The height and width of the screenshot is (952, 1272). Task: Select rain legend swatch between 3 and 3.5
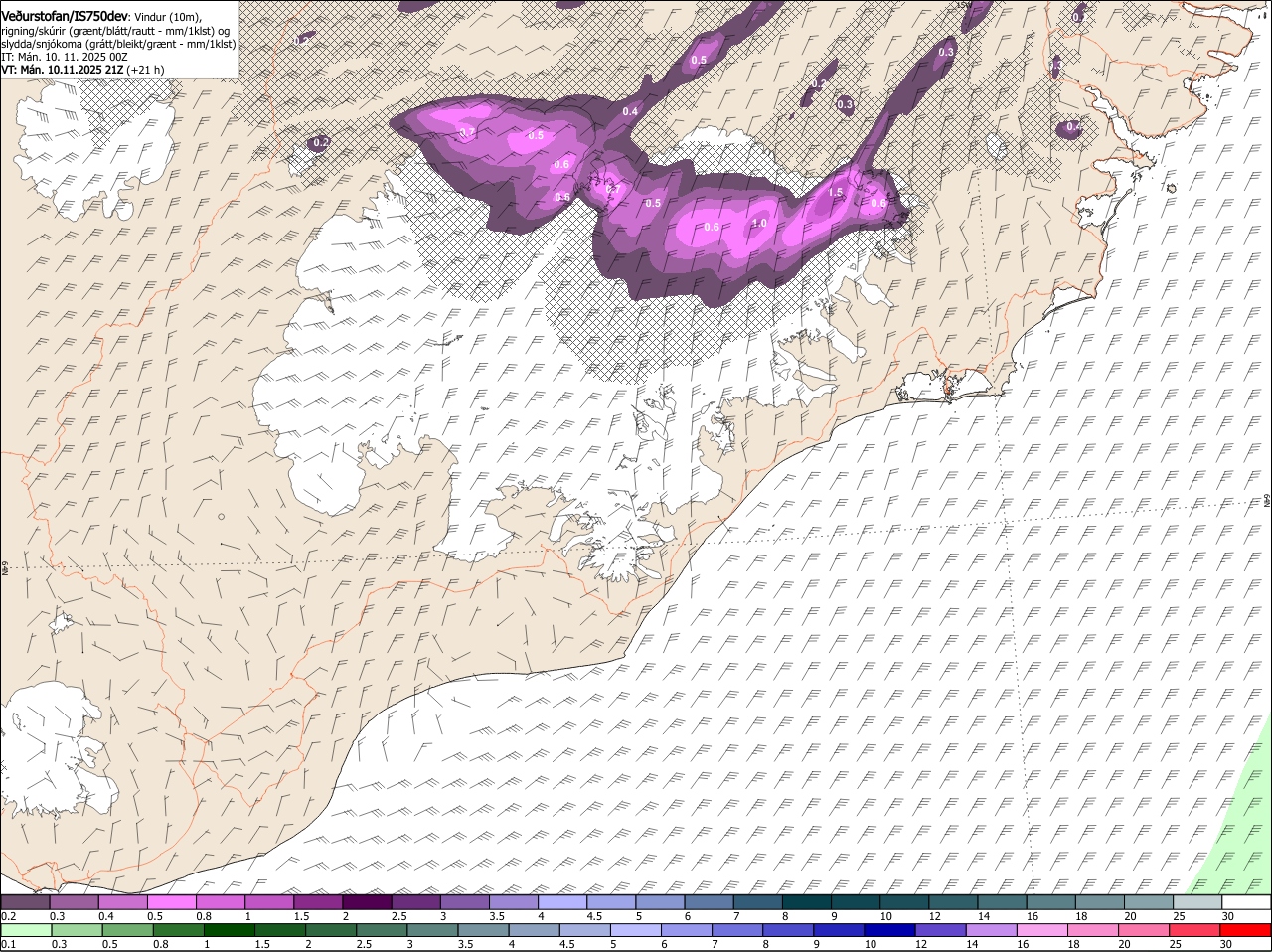click(432, 930)
